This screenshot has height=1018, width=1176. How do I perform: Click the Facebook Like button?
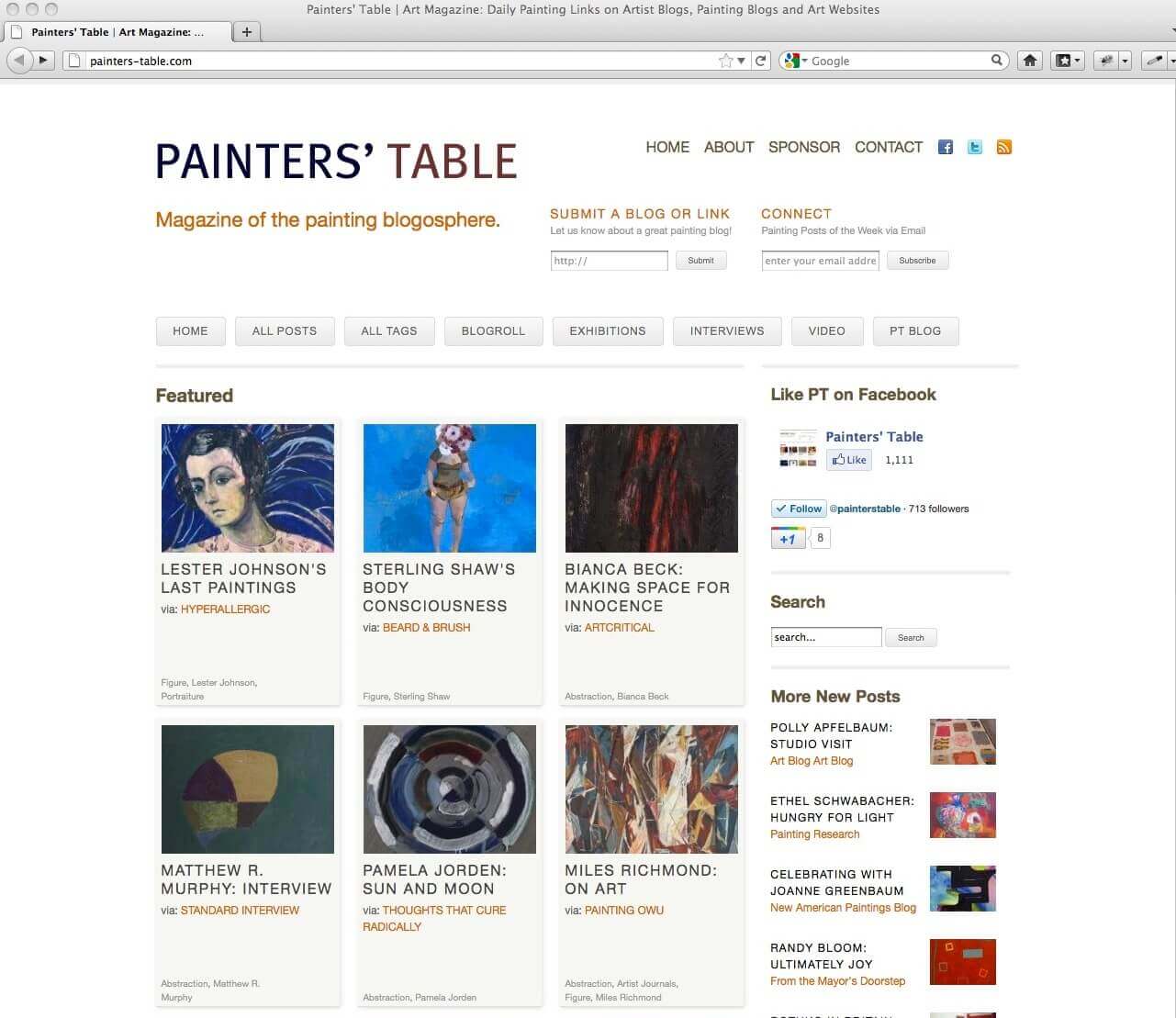pyautogui.click(x=849, y=460)
